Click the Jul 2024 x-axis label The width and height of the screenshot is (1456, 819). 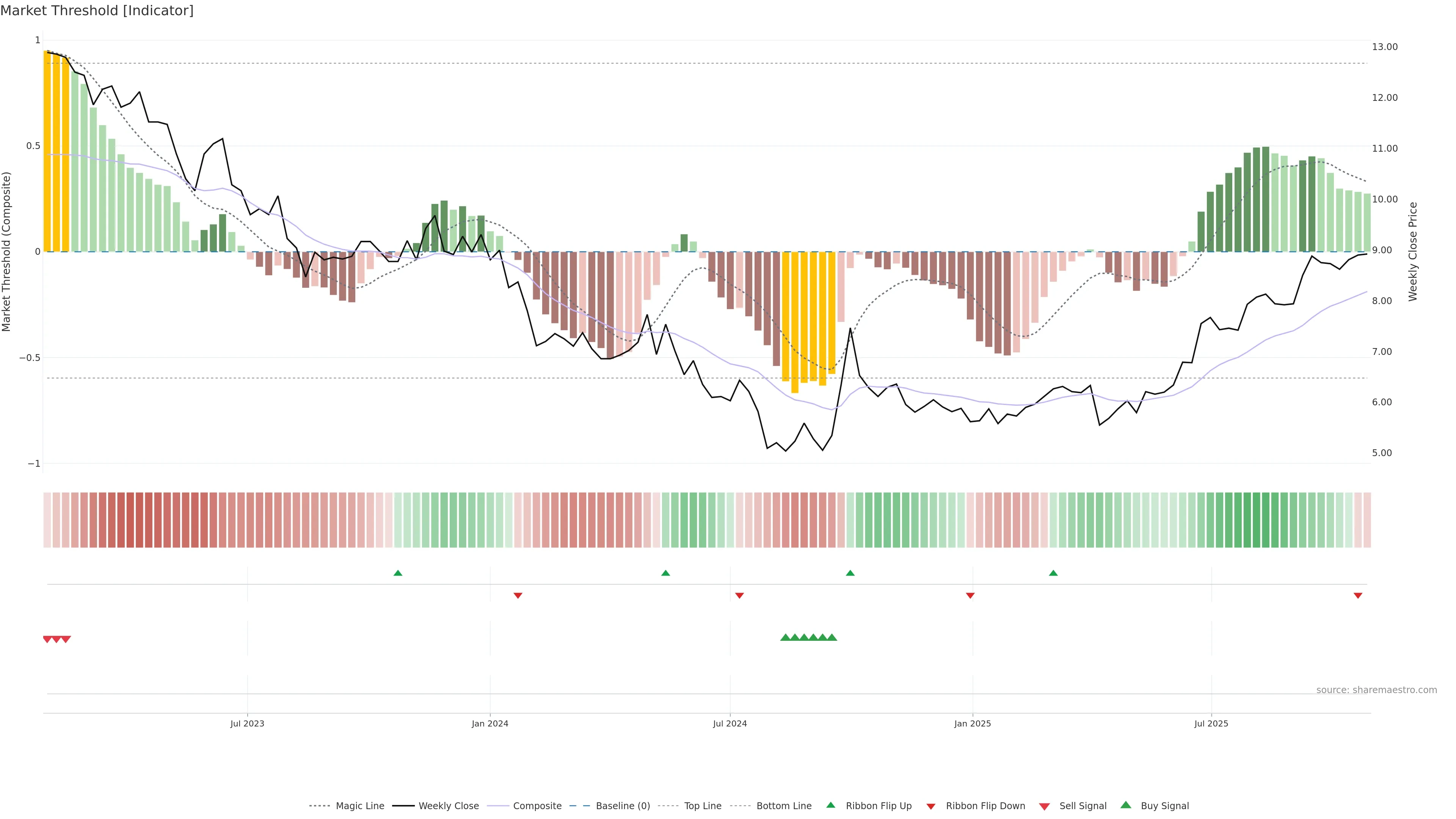pyautogui.click(x=730, y=723)
